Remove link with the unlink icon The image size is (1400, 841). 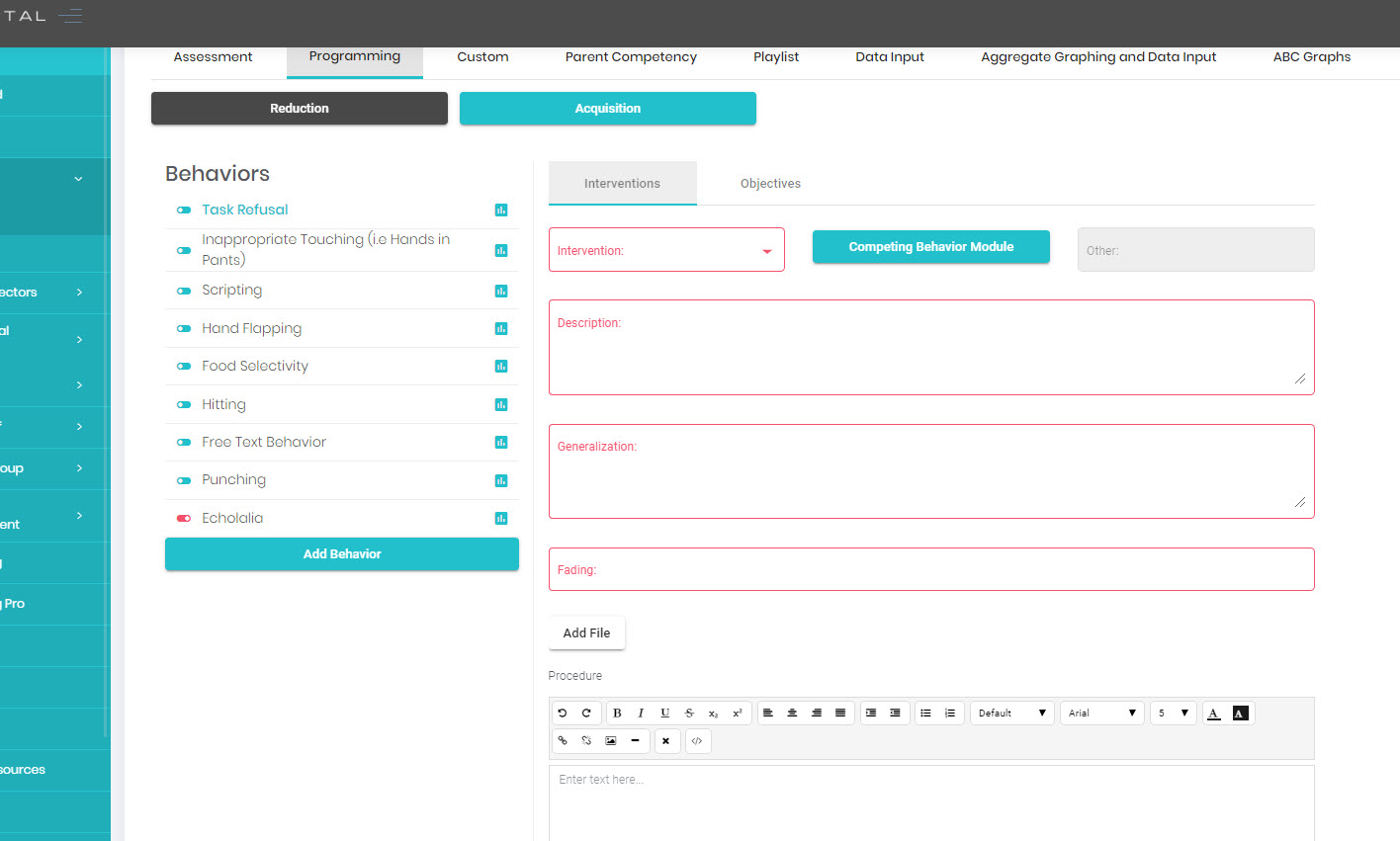586,740
